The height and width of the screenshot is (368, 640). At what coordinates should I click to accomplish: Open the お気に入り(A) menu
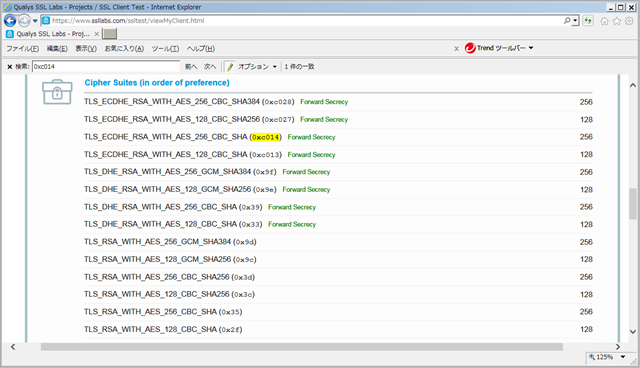tap(124, 49)
